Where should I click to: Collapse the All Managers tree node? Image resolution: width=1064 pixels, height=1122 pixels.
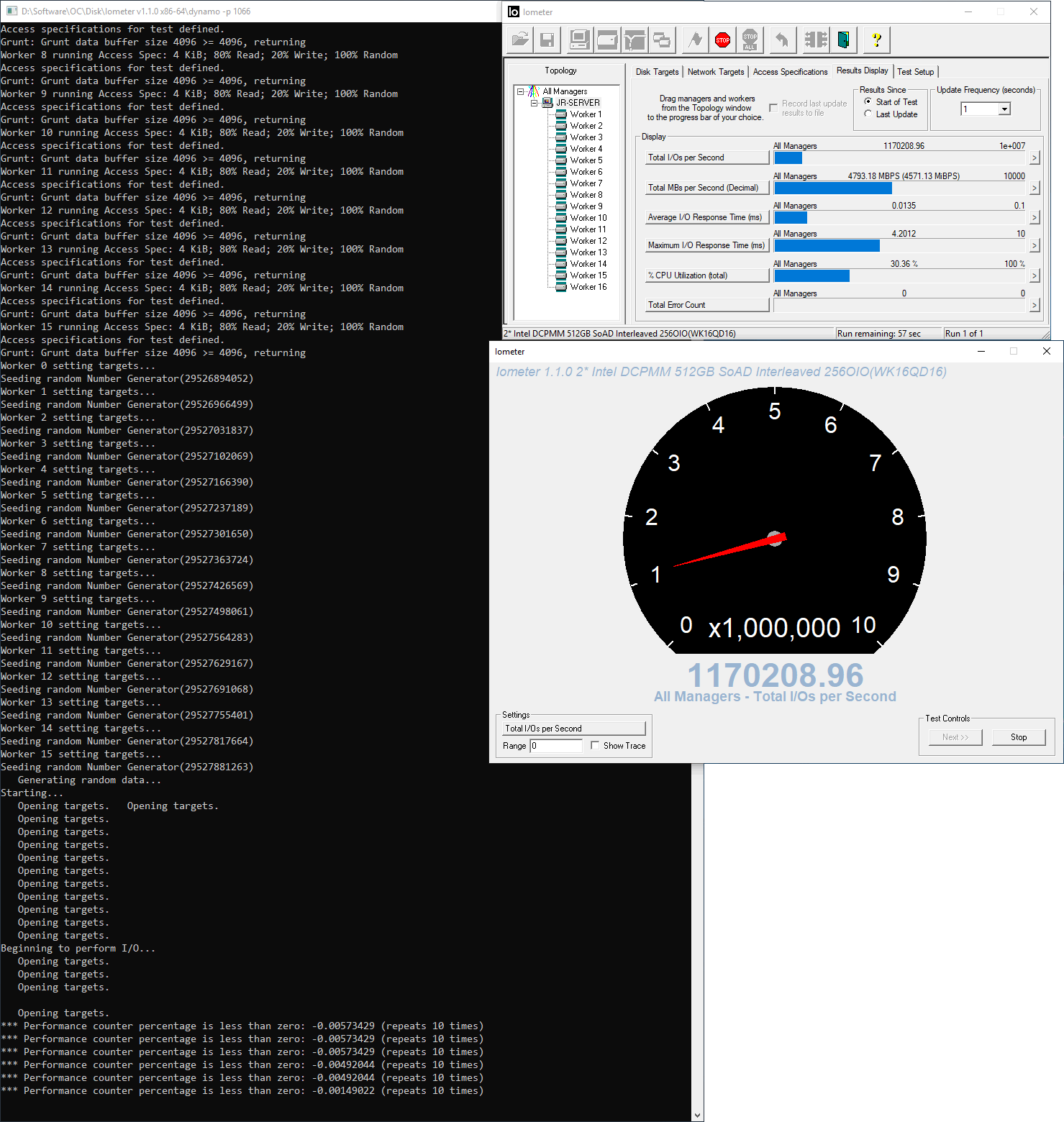(520, 91)
